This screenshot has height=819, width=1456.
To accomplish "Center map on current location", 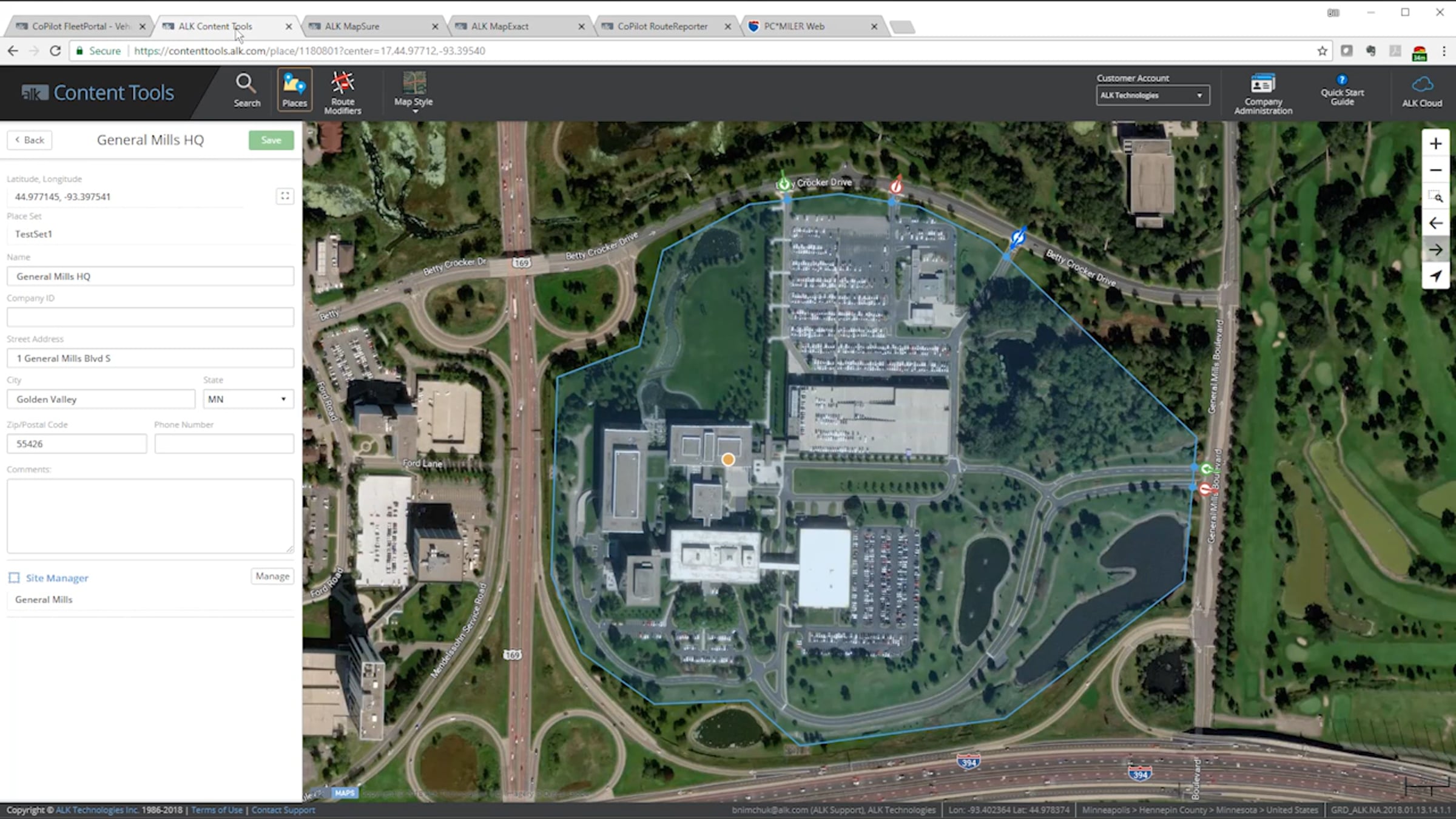I will click(1435, 276).
